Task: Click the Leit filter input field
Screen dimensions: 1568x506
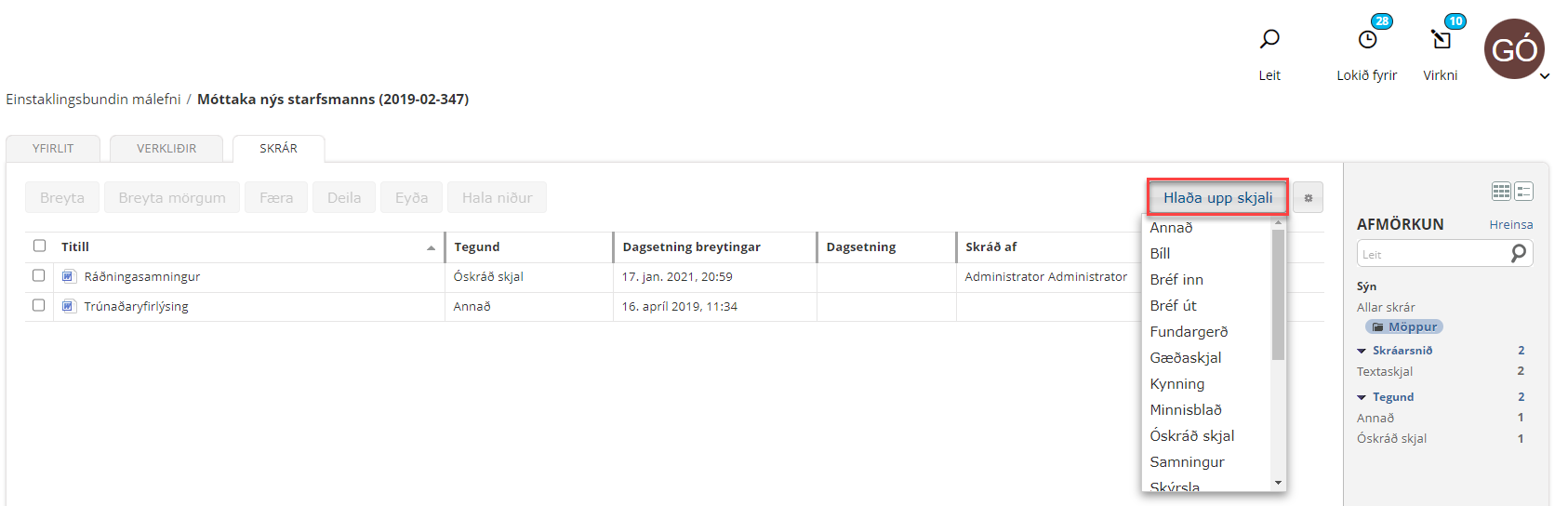Action: pos(1432,254)
